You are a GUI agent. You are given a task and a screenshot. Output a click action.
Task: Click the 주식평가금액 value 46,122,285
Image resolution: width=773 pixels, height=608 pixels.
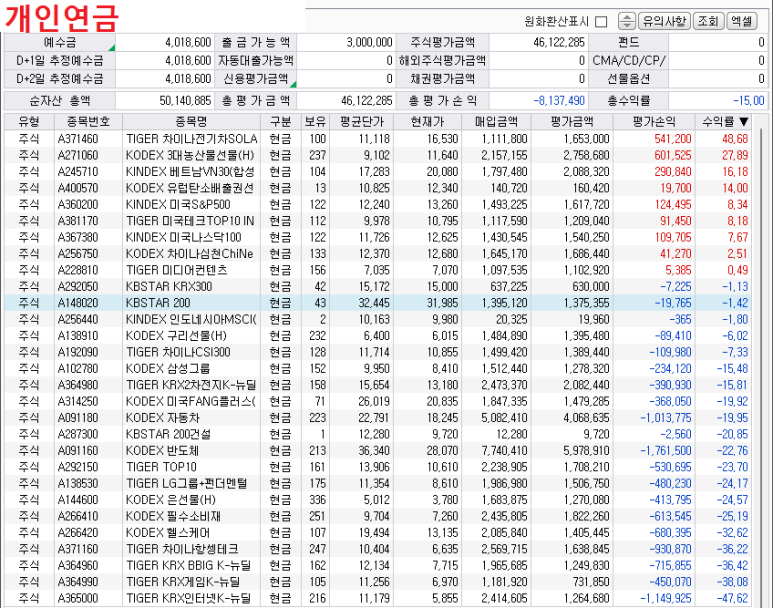[559, 42]
